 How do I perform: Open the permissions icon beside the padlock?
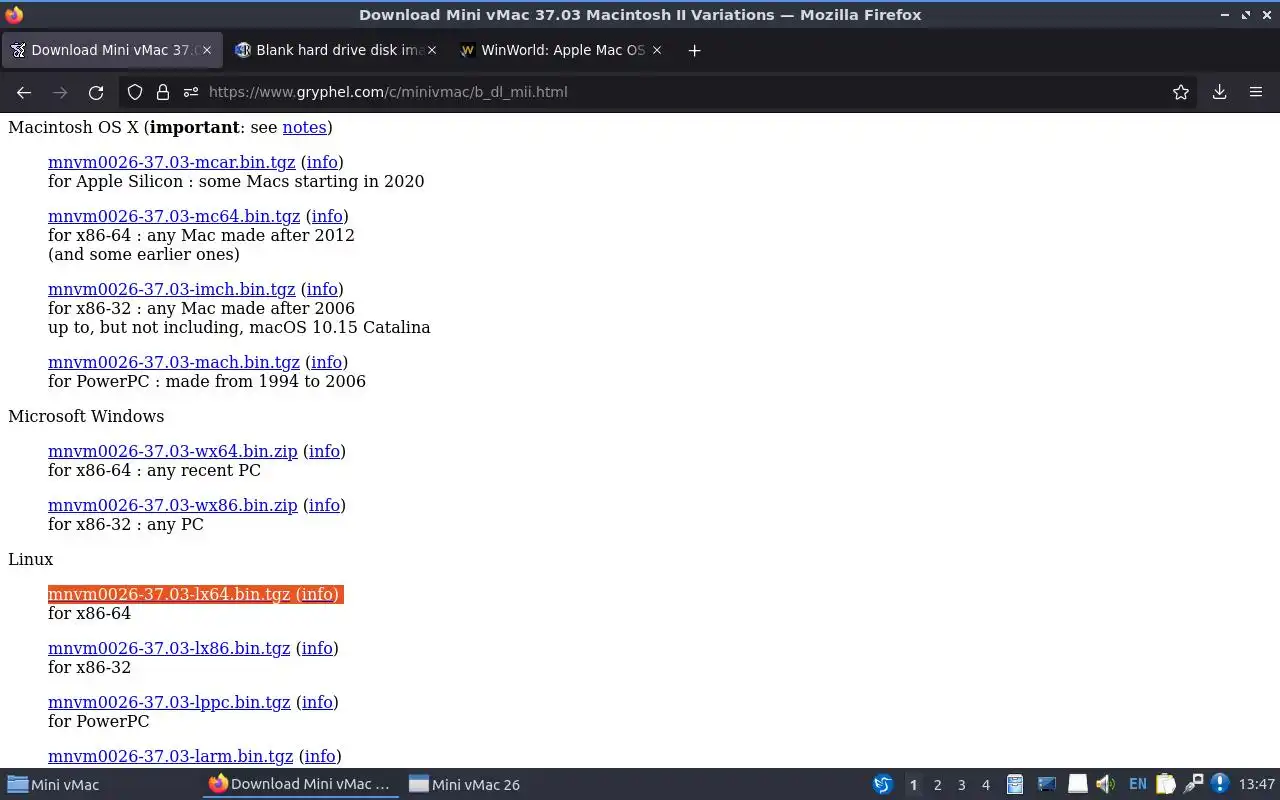point(191,92)
